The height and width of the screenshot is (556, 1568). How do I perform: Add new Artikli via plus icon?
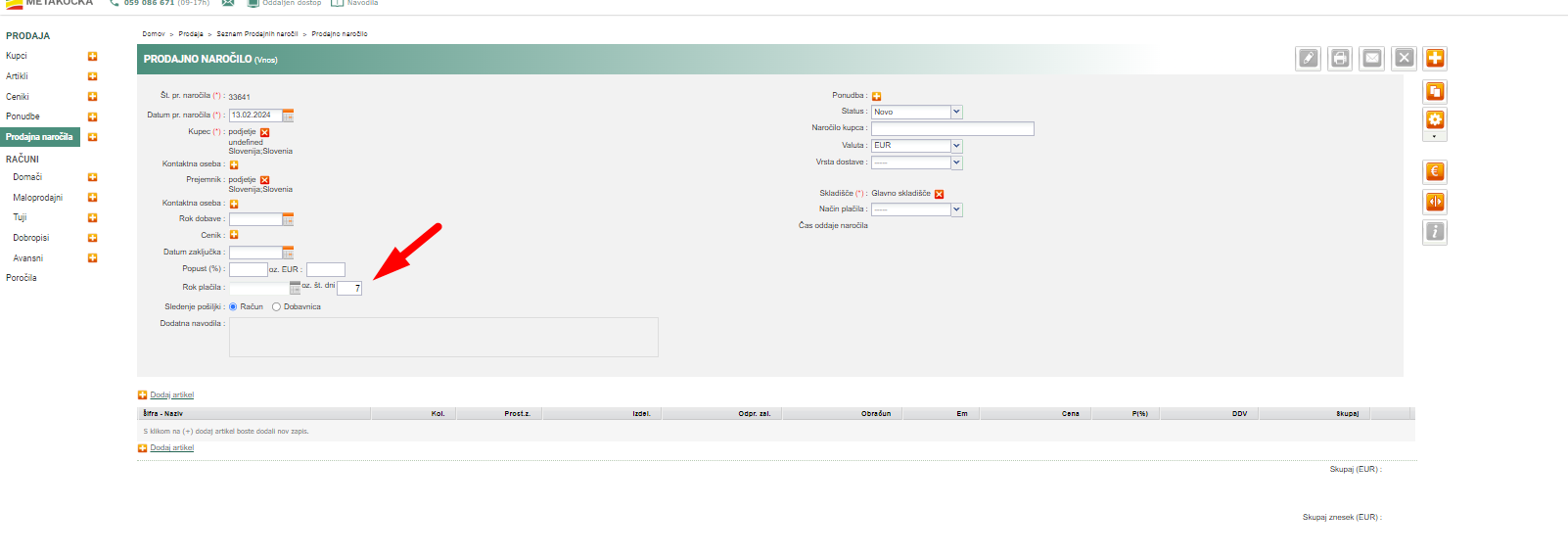[x=93, y=76]
